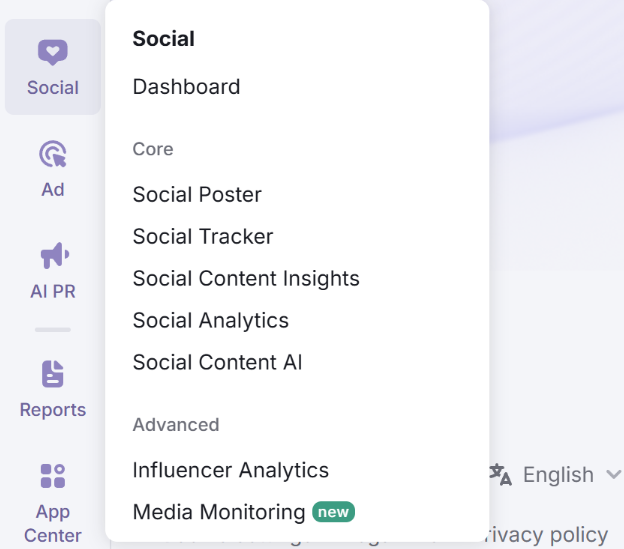This screenshot has height=549, width=624.
Task: Open Influencer Analytics
Action: pos(231,470)
